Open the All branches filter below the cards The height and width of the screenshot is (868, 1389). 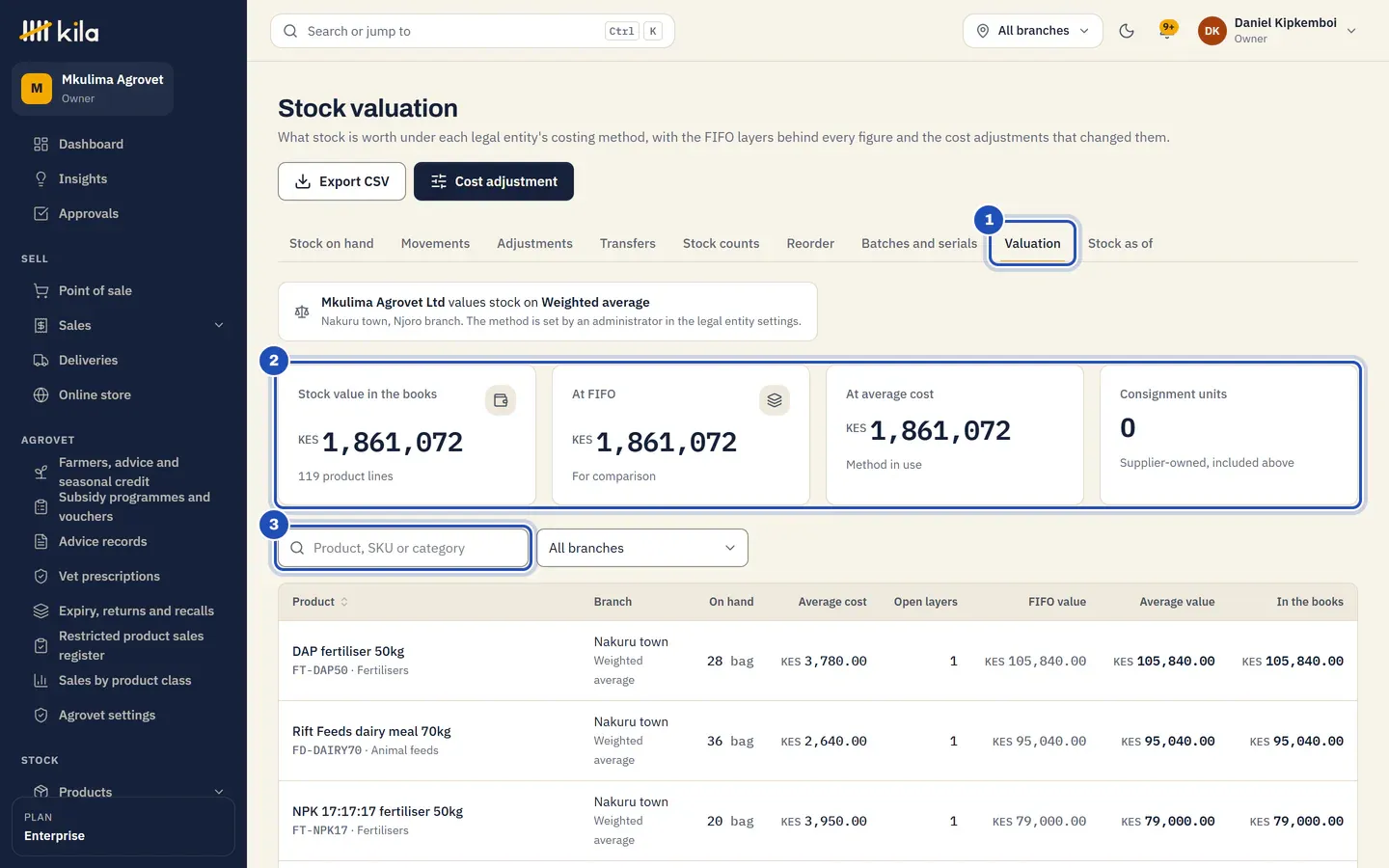(642, 548)
